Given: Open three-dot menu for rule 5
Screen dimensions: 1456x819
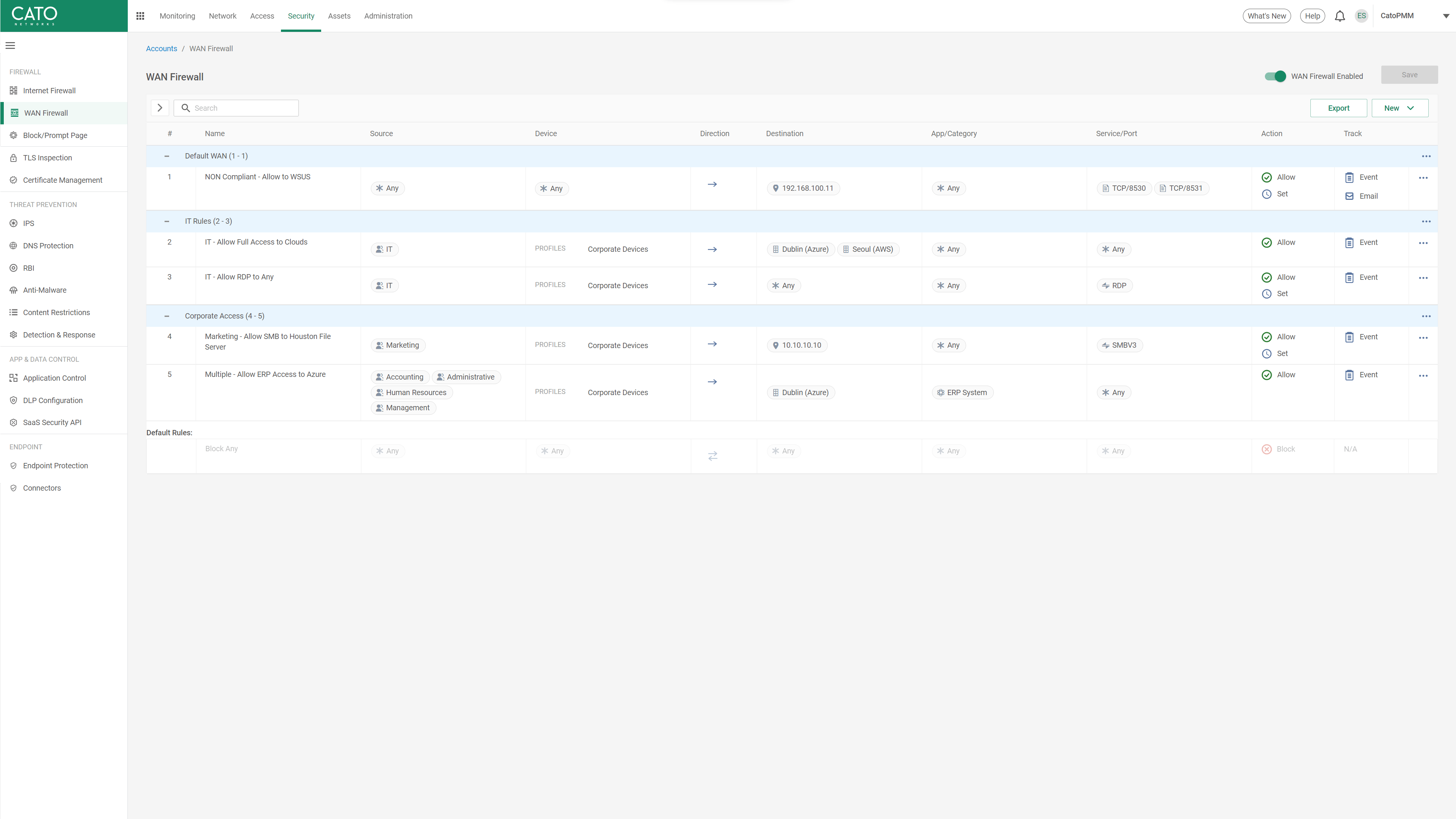Looking at the screenshot, I should (1423, 376).
